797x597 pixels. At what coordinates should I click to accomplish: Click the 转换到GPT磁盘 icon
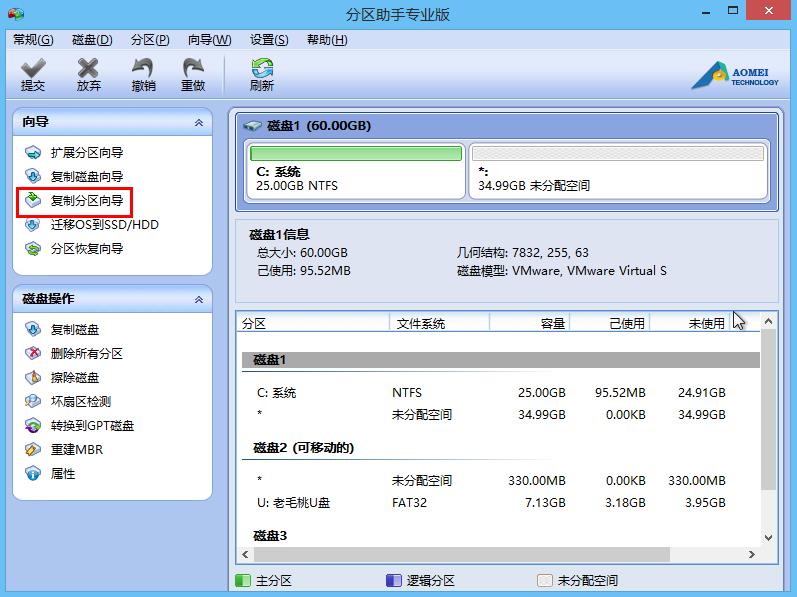click(x=33, y=425)
